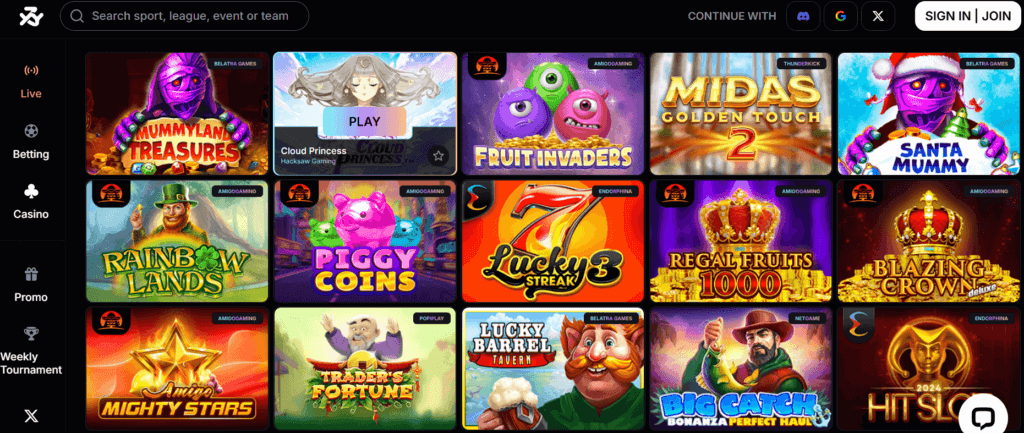
Task: Continue with Google icon
Action: [840, 16]
